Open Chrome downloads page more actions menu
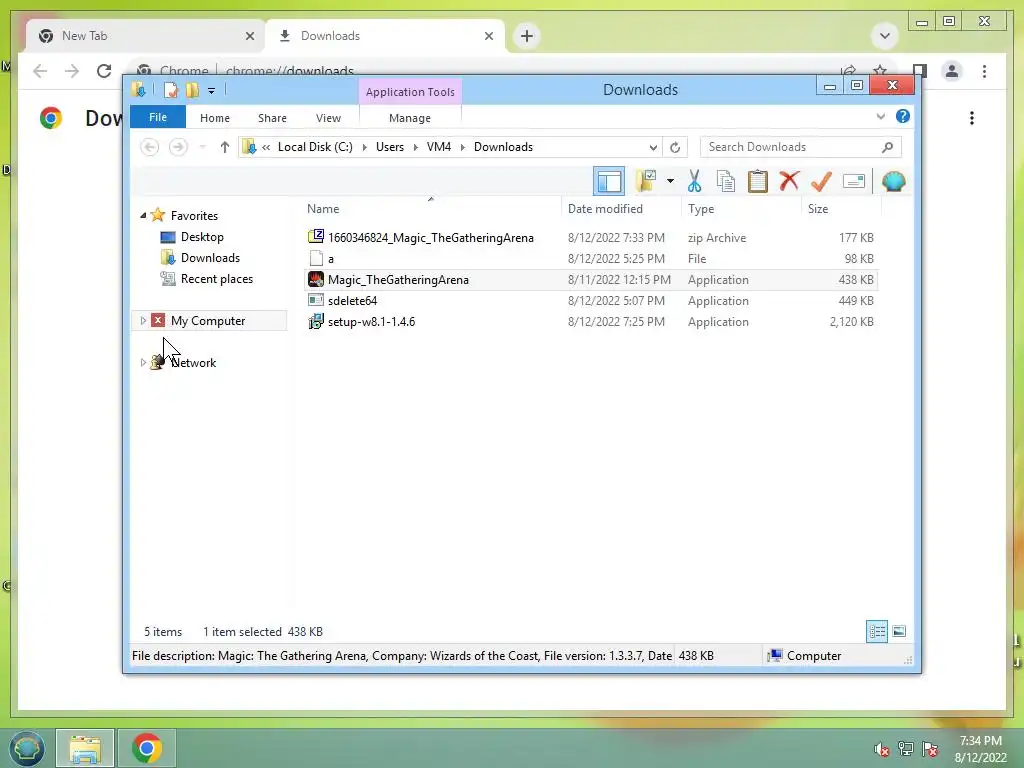 tap(972, 118)
